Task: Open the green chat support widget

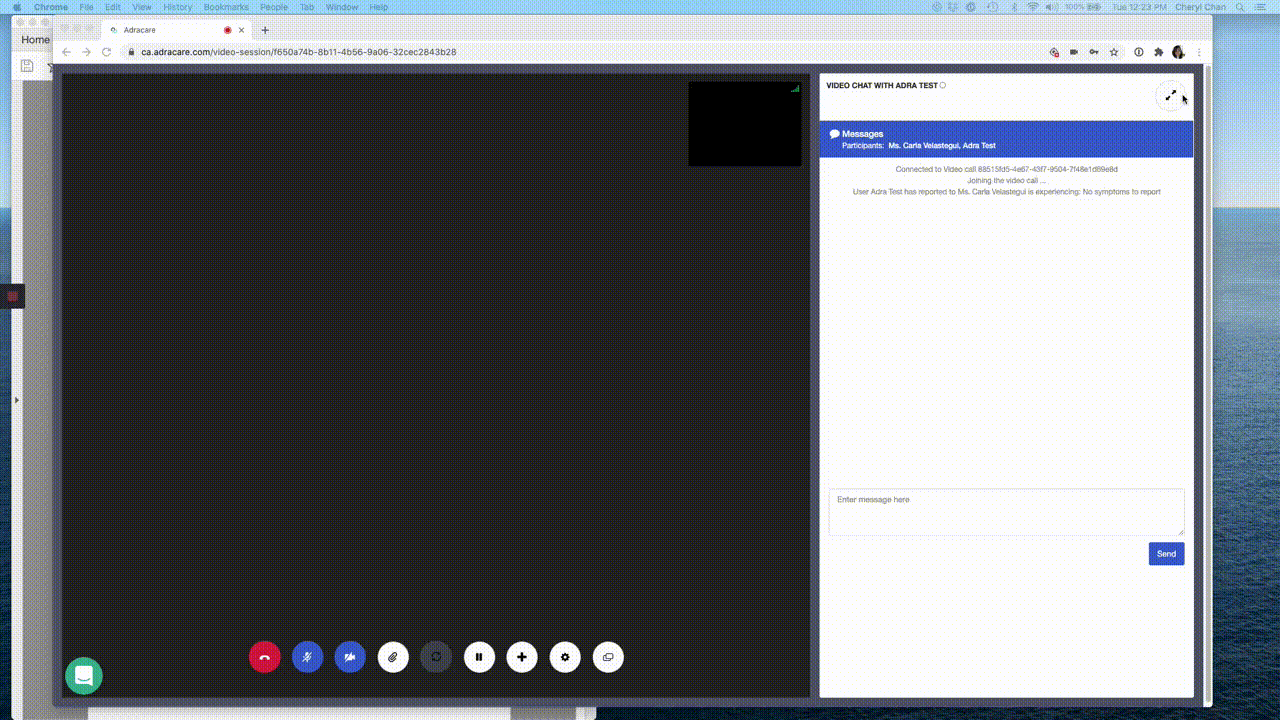Action: [x=84, y=676]
